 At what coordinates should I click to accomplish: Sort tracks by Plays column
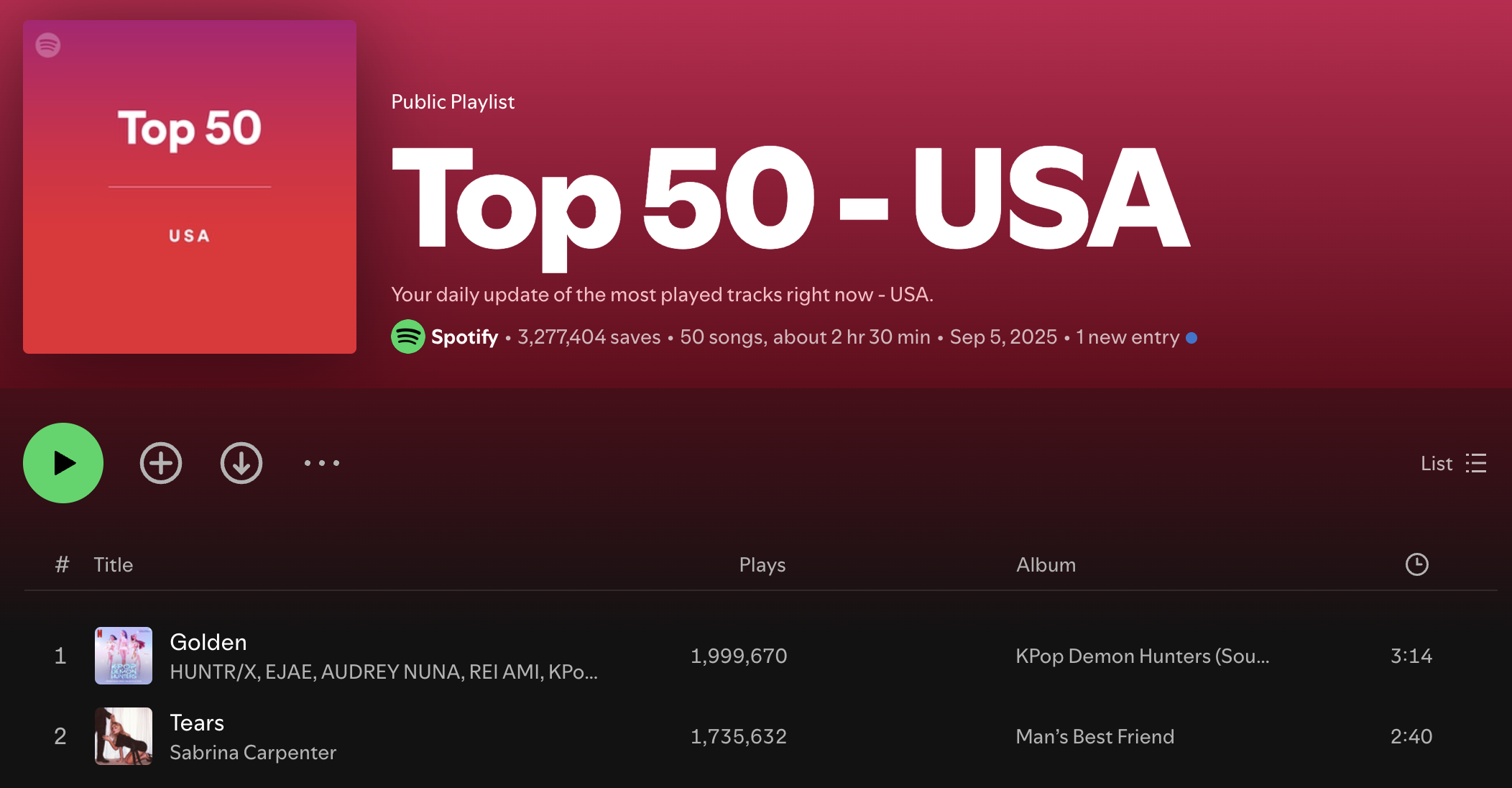tap(762, 565)
